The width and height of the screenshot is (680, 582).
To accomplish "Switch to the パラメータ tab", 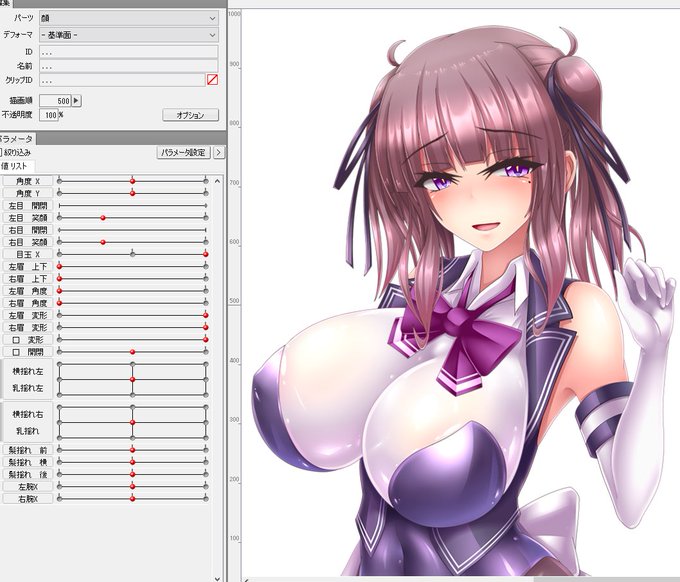I will (17, 139).
